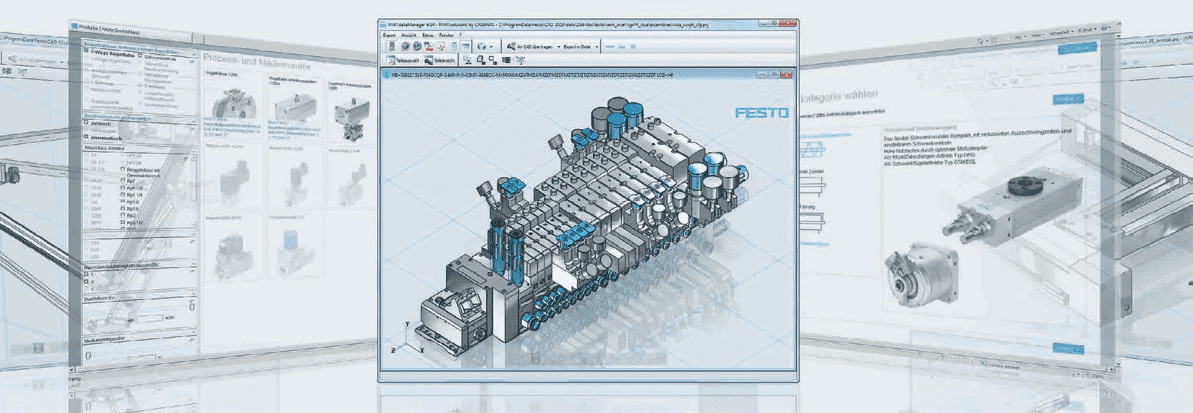Toggle the pneumatisch checkbox in left window
1193x413 pixels.
pyautogui.click(x=86, y=137)
